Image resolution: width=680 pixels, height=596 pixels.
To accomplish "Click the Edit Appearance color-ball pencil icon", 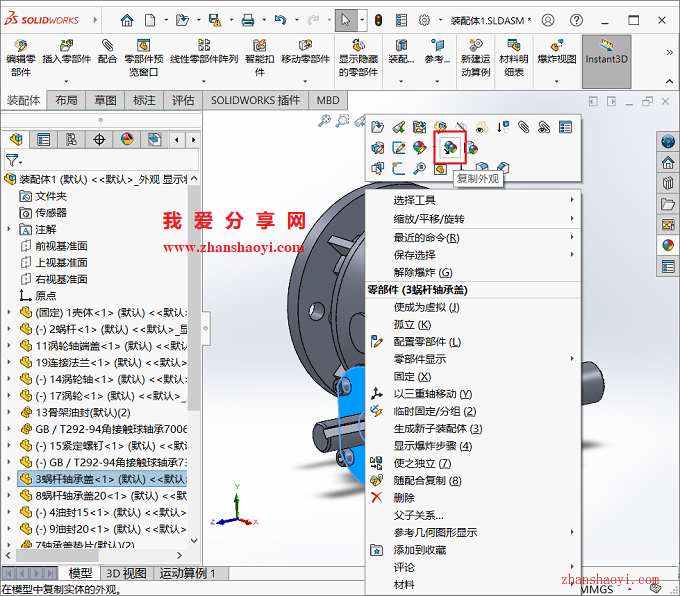I will tap(419, 148).
